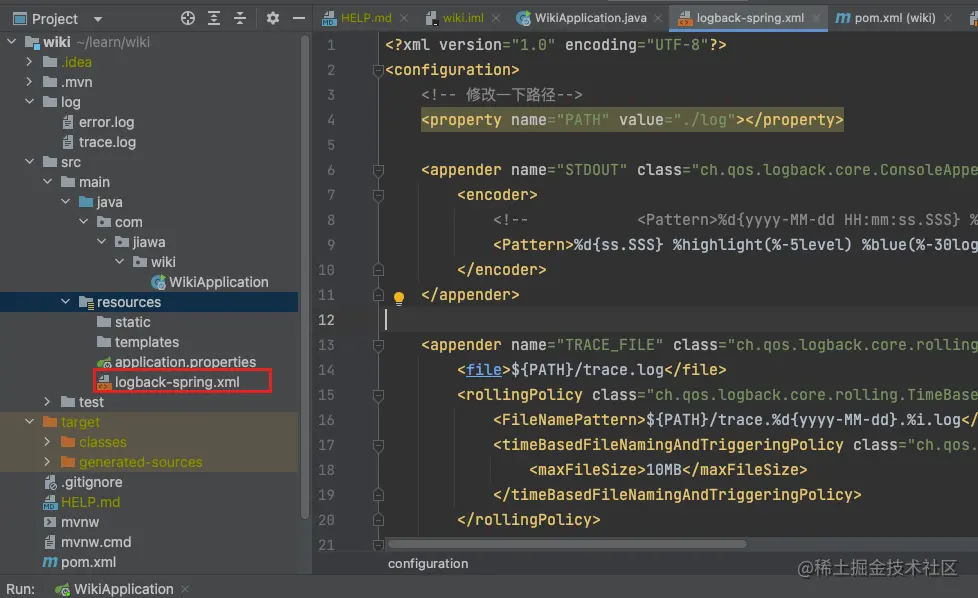Click the file tag link on line 14
The image size is (978, 598).
tap(484, 370)
